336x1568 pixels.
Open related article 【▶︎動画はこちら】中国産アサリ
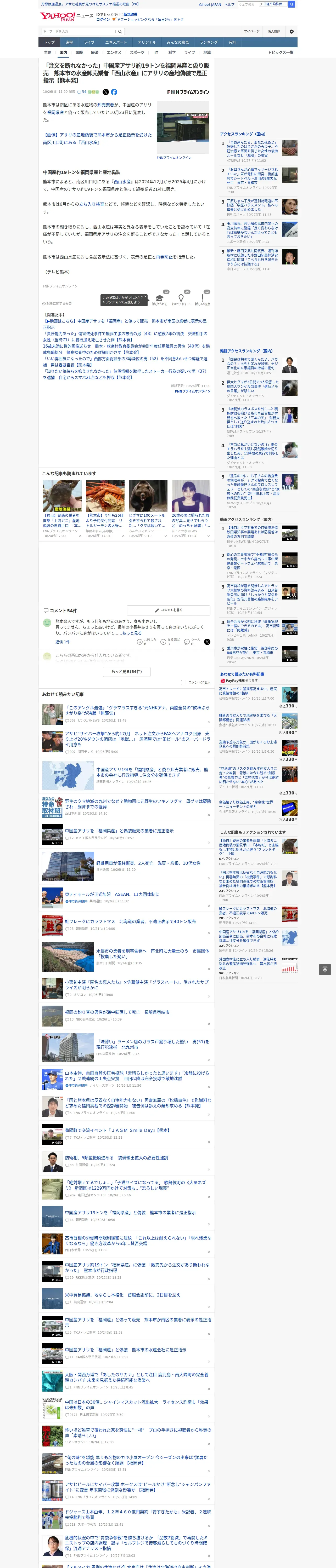[125, 324]
